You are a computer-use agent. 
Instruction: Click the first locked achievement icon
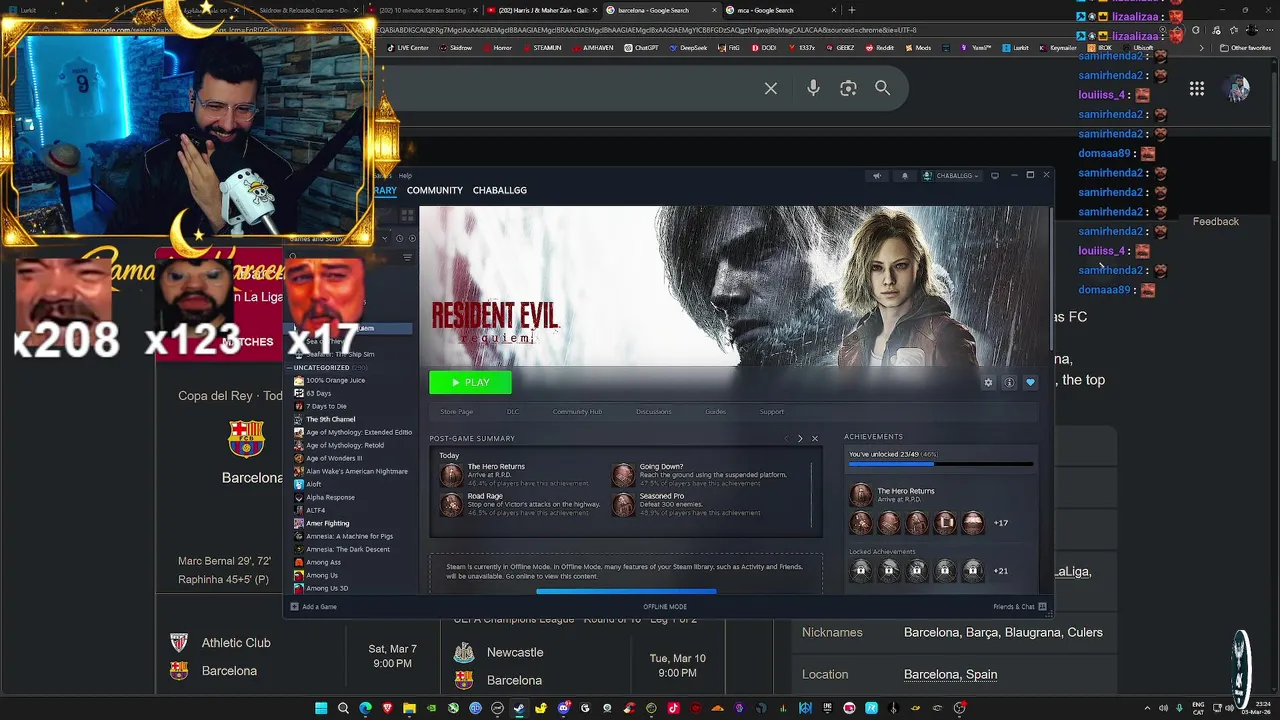[x=860, y=571]
